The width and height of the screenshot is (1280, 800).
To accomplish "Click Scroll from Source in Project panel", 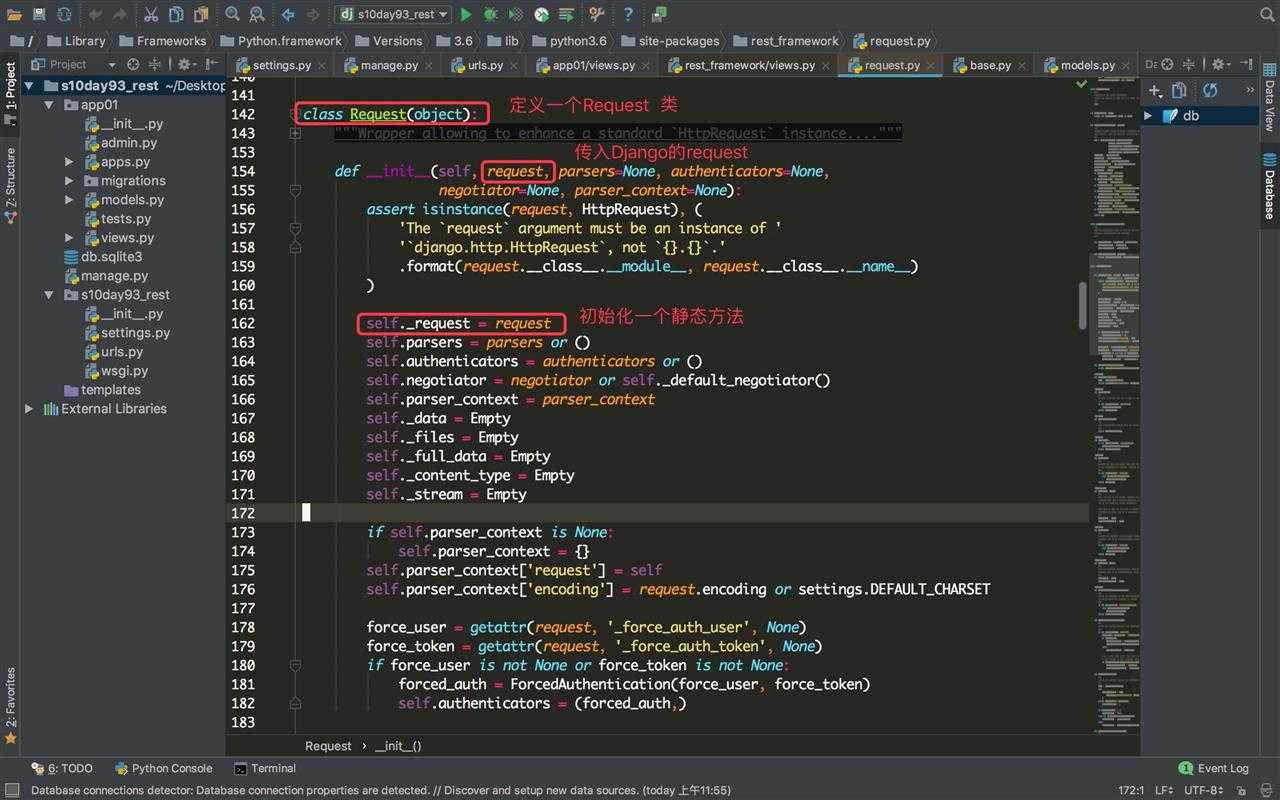I will point(133,64).
